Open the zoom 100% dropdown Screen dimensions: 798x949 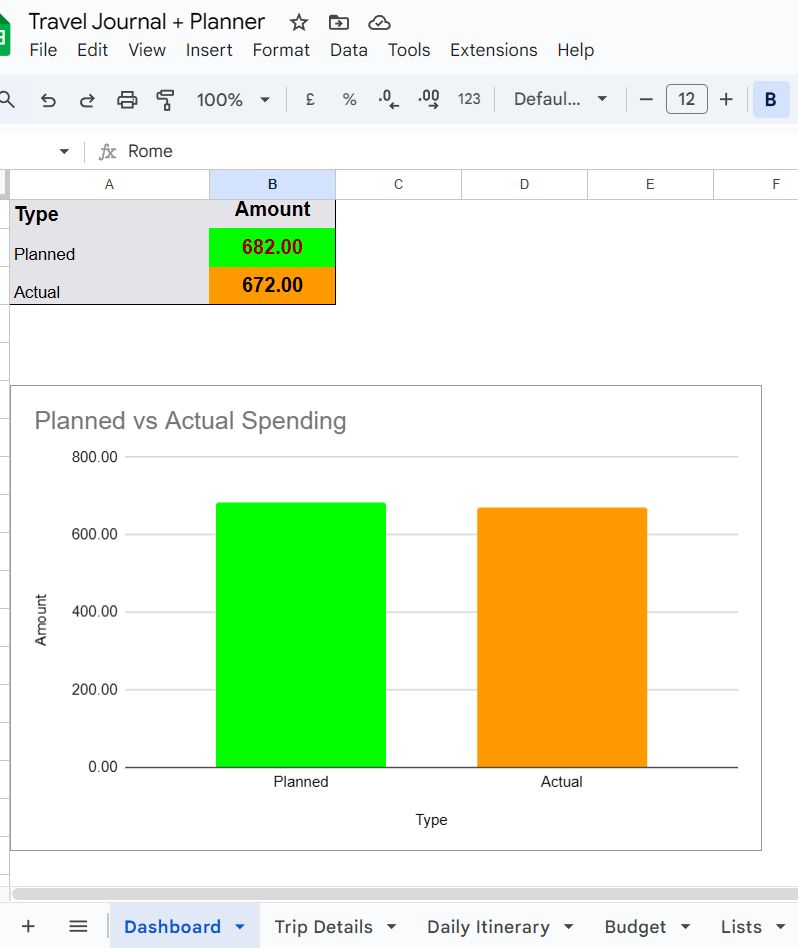(233, 99)
